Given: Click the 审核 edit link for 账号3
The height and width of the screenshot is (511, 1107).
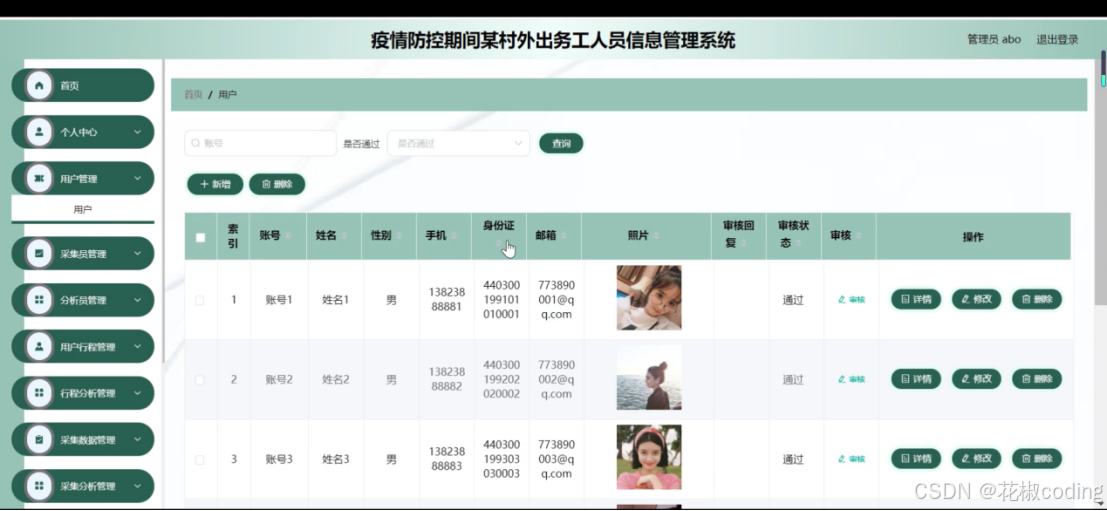Looking at the screenshot, I should (851, 459).
